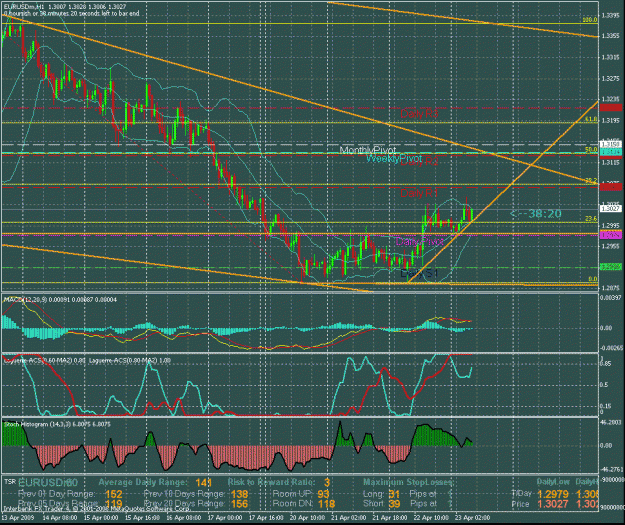The image size is (625, 525).
Task: Click the Fibonacci '100.0' level label
Action: [590, 20]
